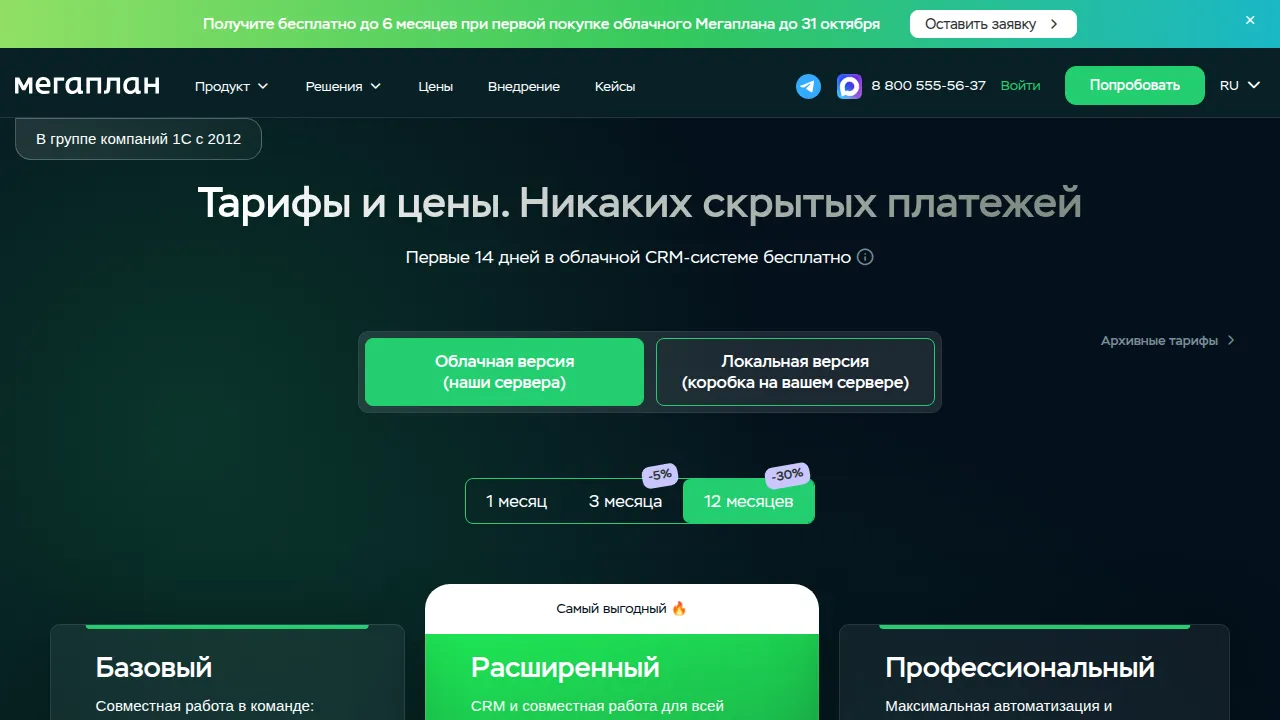Click the Самый выгодный label

click(622, 608)
